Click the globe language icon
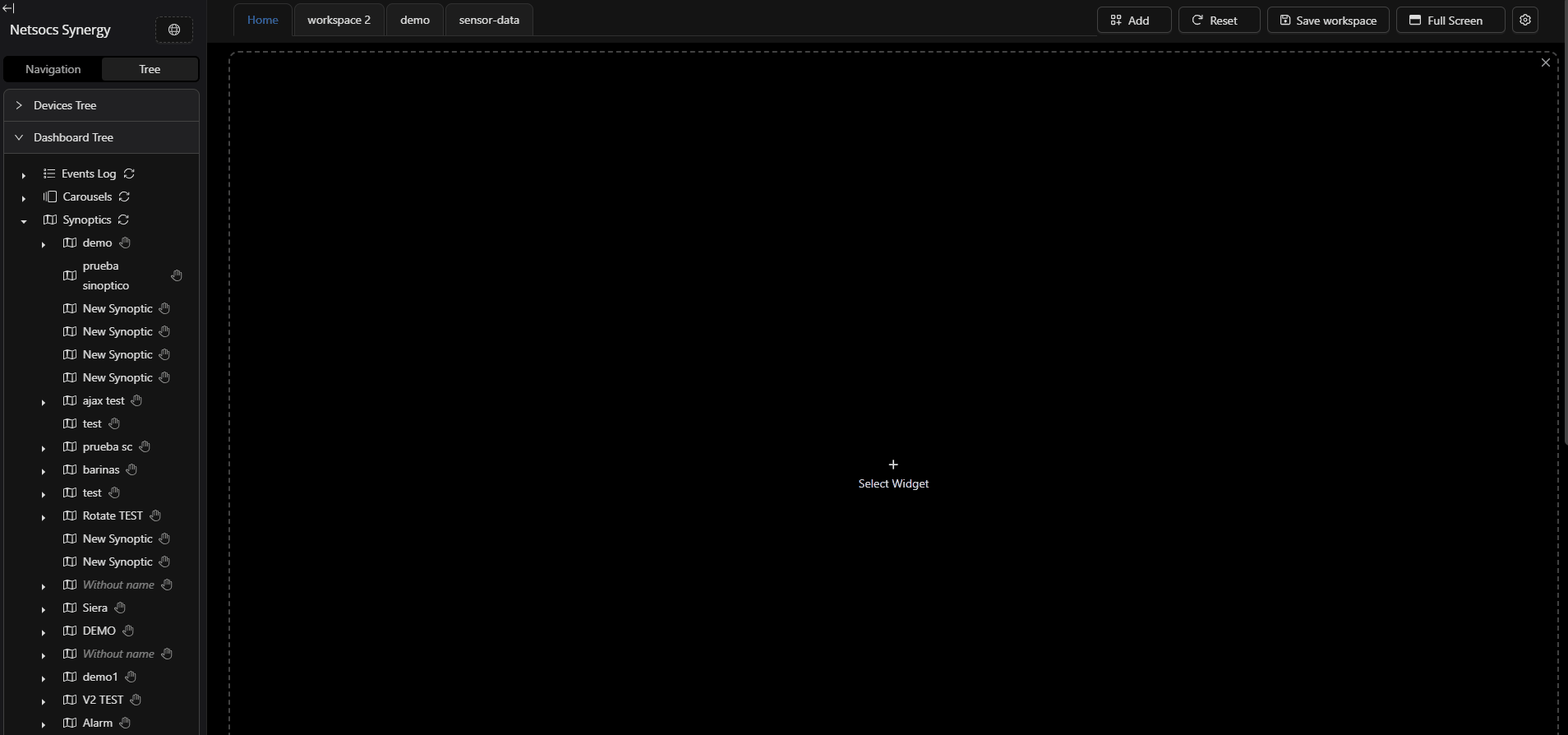This screenshot has width=1568, height=735. point(174,30)
